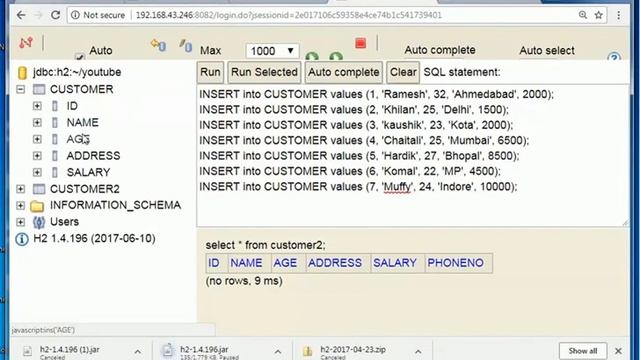Viewport: 640px width, 360px height.
Task: Click the Auto complete button
Action: coord(343,72)
